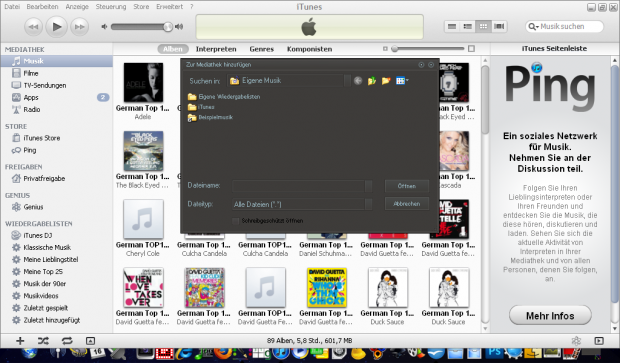Open Genius in the sidebar
This screenshot has height=363, width=620.
[x=57, y=207]
